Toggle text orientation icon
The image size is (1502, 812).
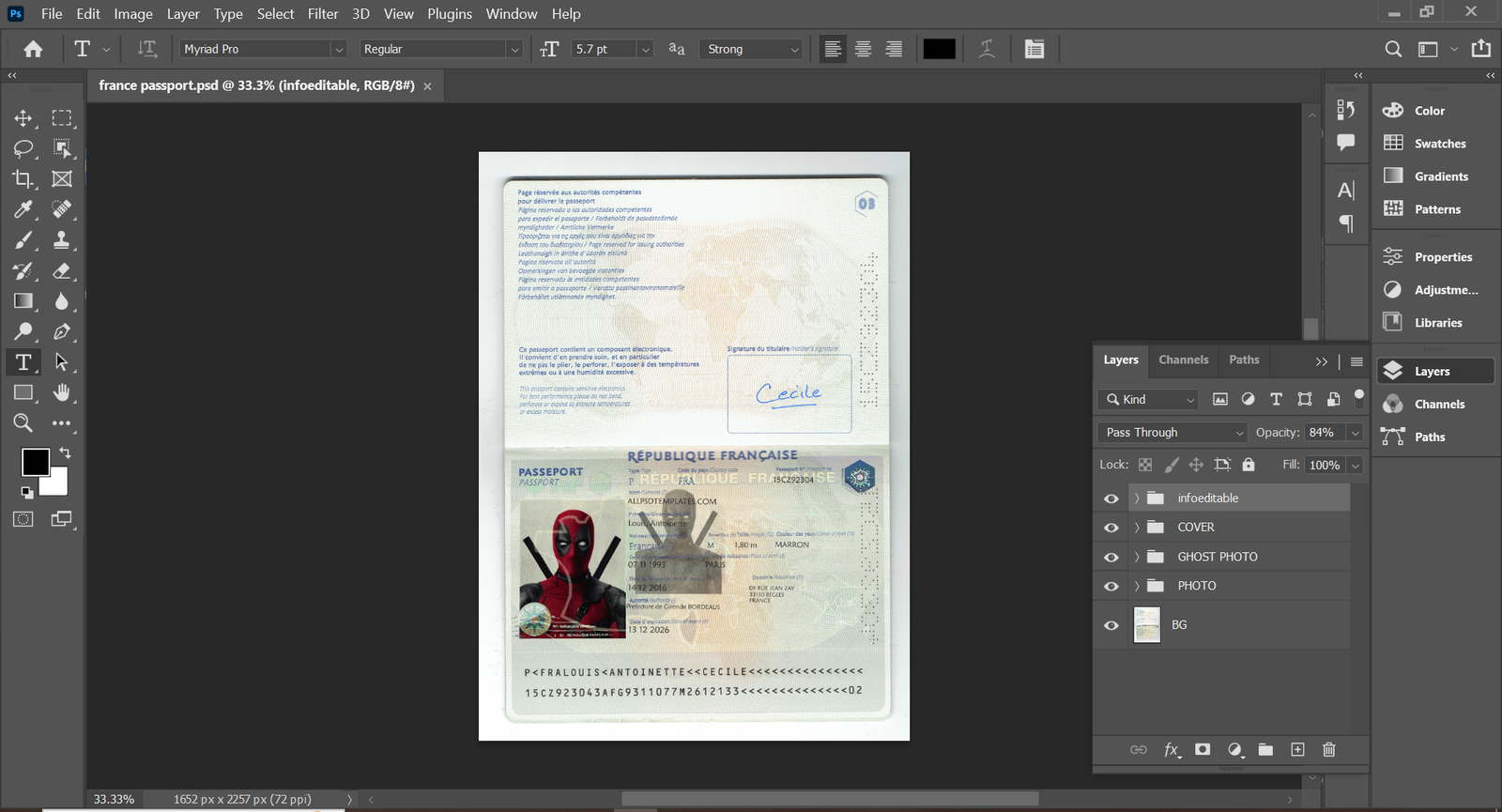147,49
